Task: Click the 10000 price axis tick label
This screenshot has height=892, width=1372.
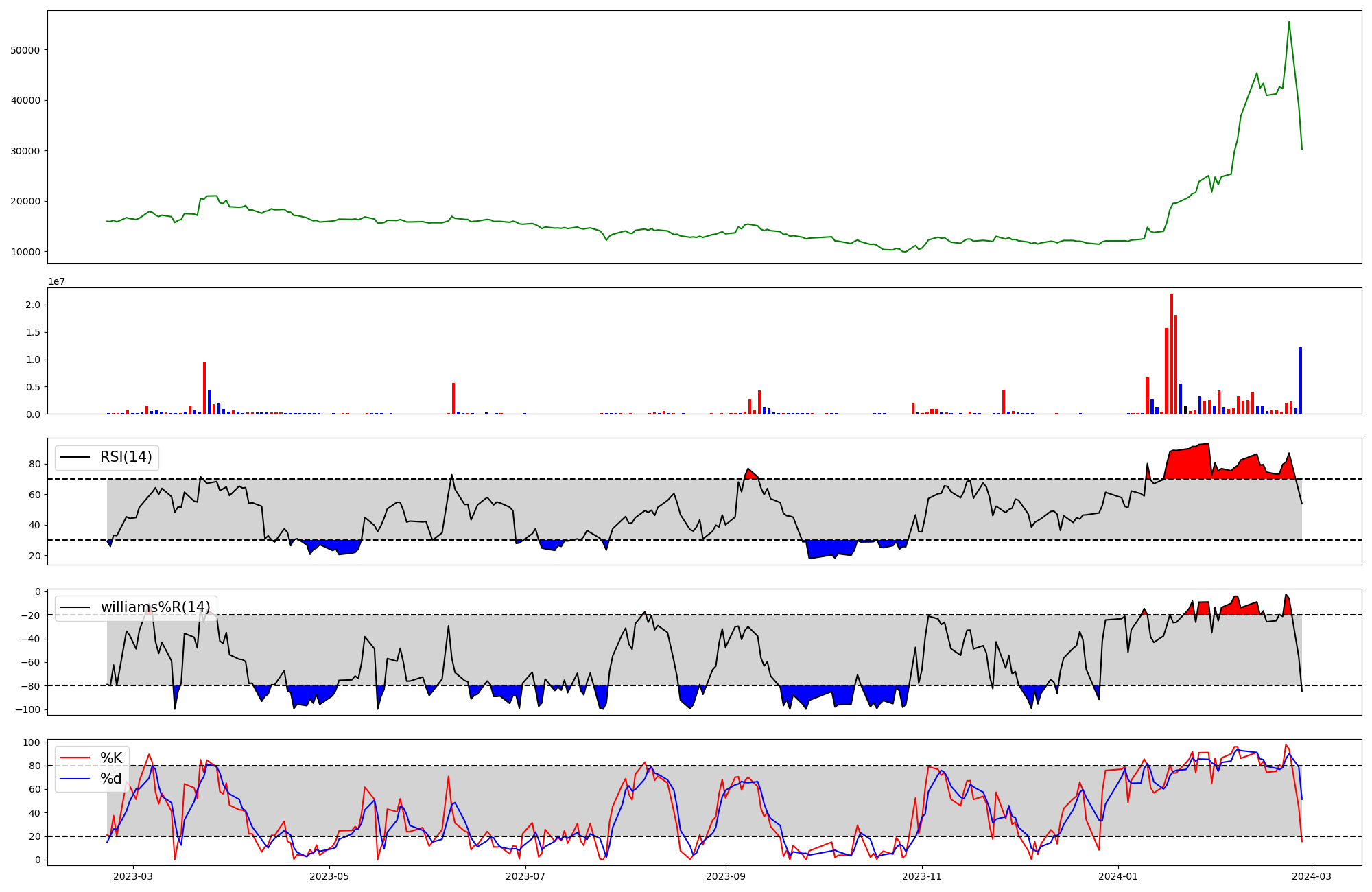Action: (25, 252)
